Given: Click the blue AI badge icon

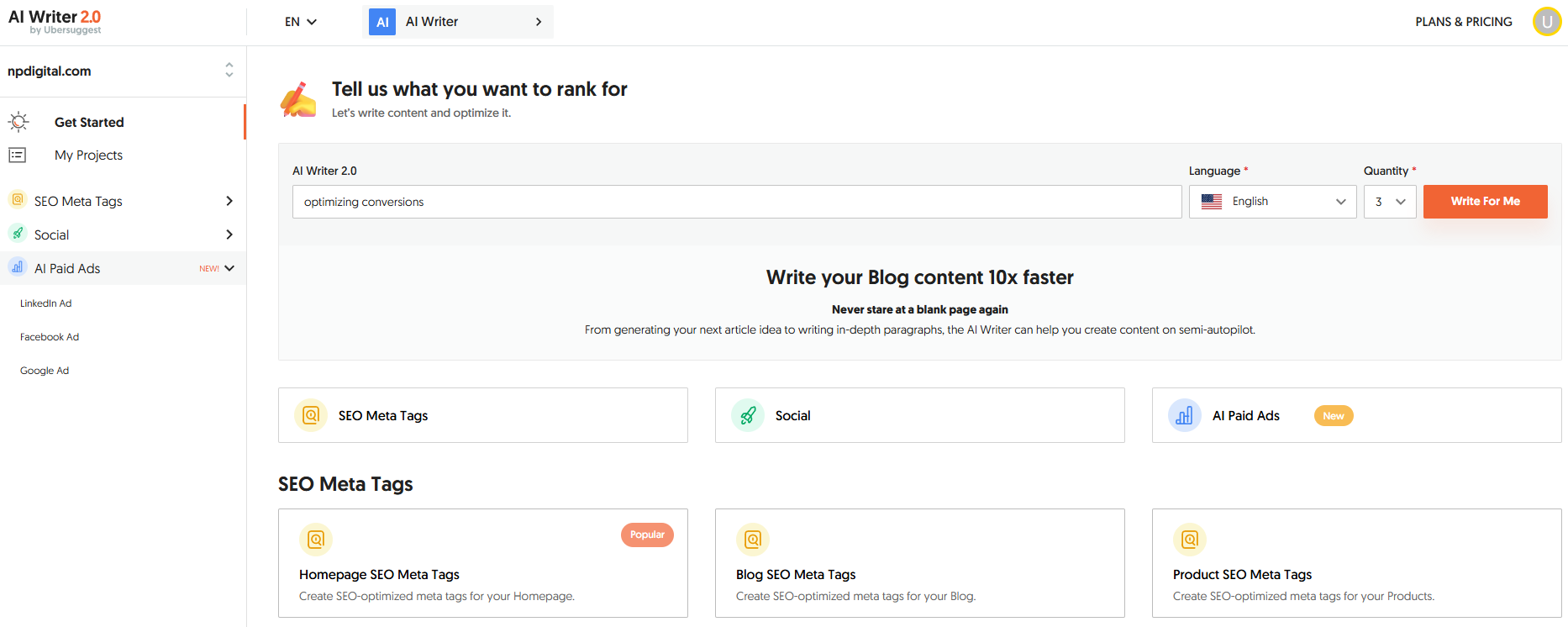Looking at the screenshot, I should tap(382, 22).
